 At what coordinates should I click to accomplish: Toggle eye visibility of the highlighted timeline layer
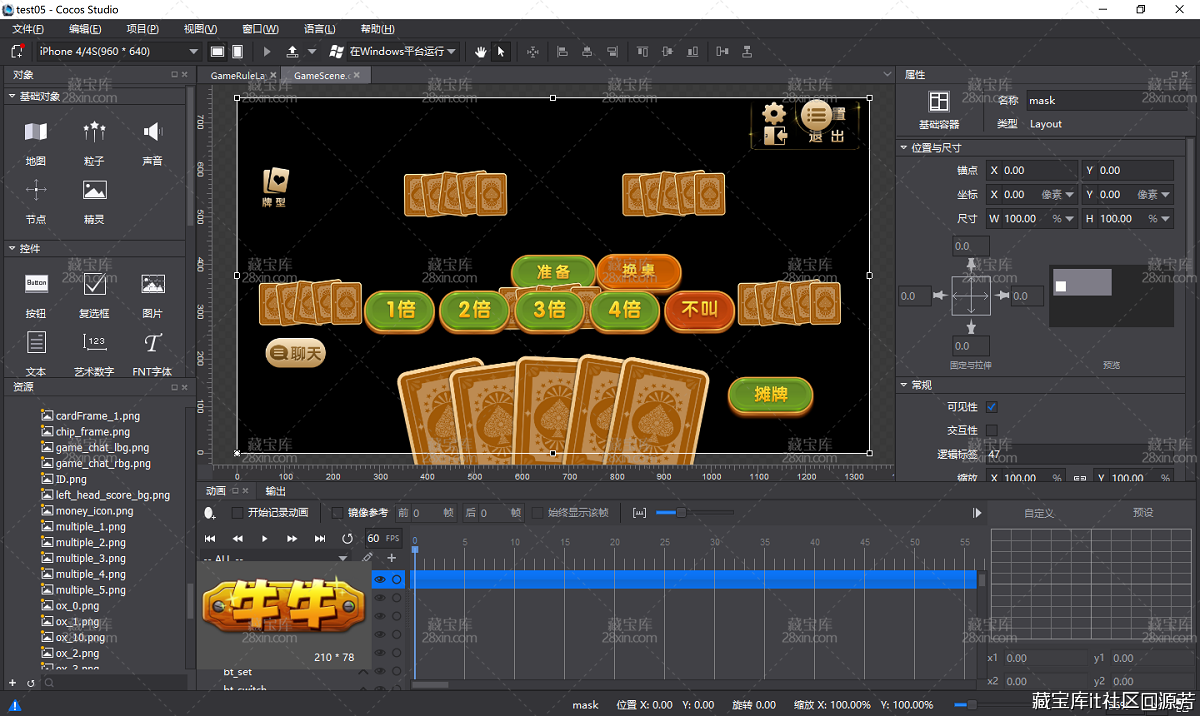(380, 579)
